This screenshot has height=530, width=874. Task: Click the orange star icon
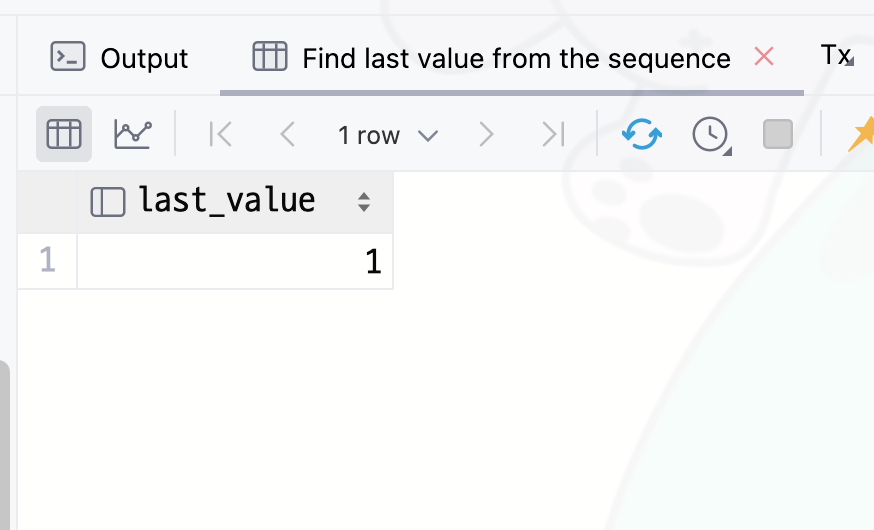coord(861,134)
